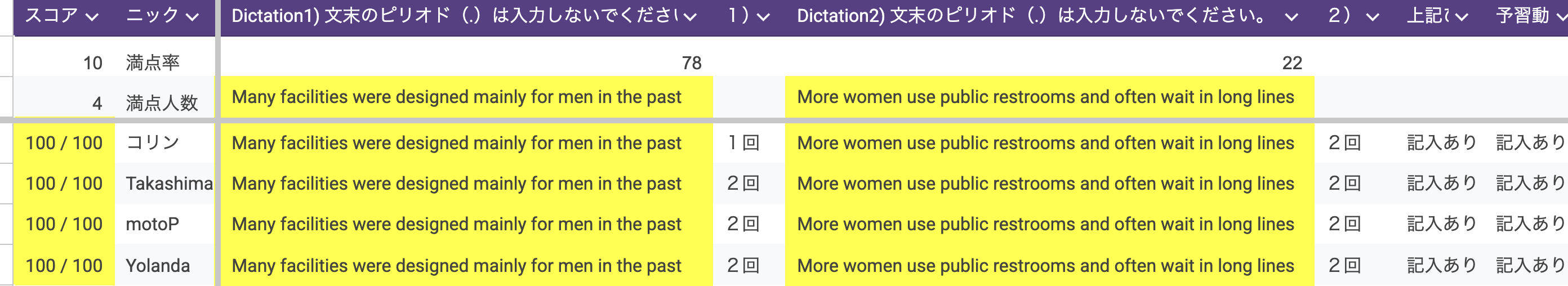Image resolution: width=1568 pixels, height=286 pixels.
Task: Open the 2) column dropdown chevron
Action: pyautogui.click(x=1372, y=16)
